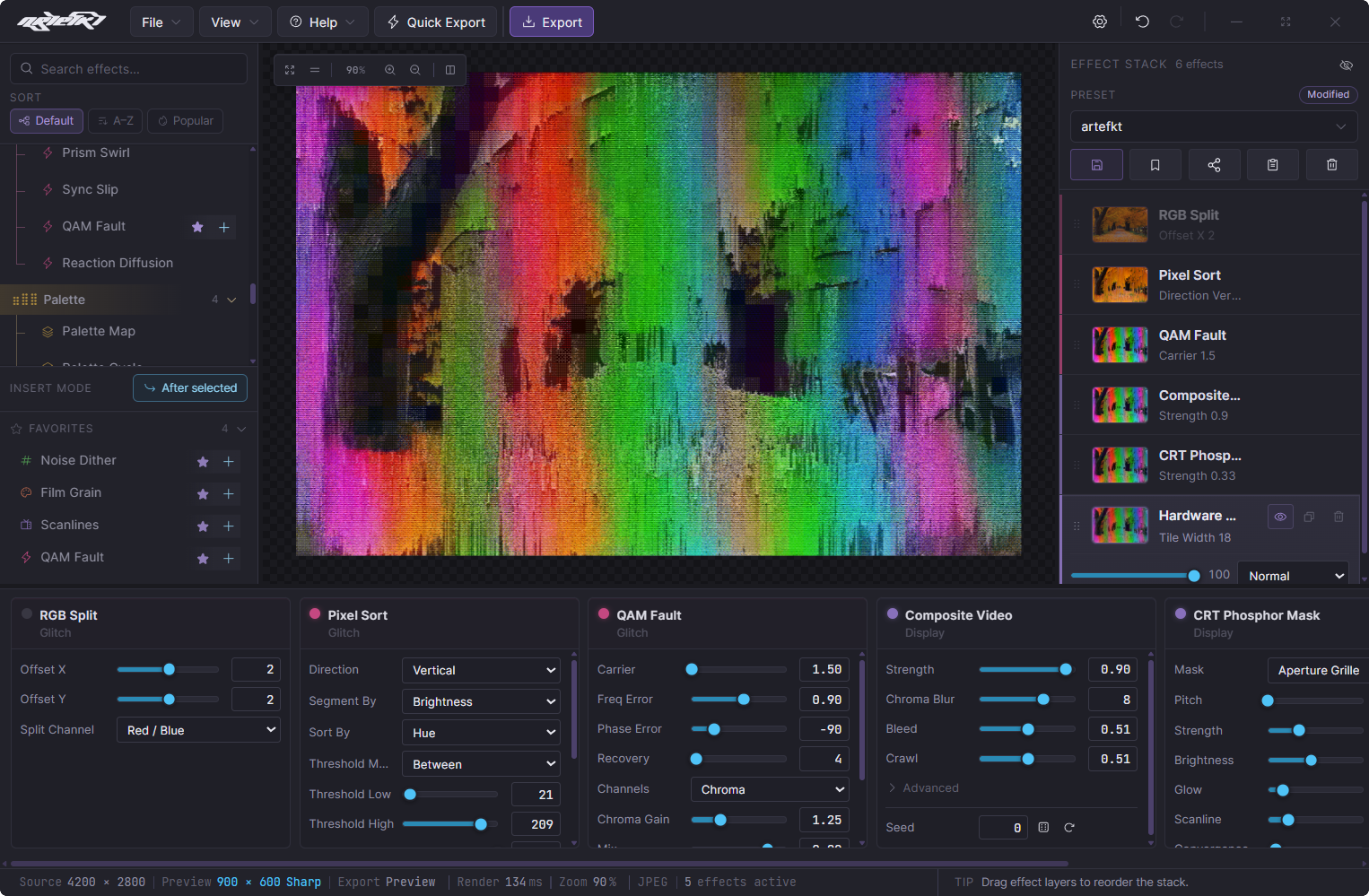The height and width of the screenshot is (896, 1369).
Task: Hide all effects in Effect Stack
Action: pos(1346,65)
